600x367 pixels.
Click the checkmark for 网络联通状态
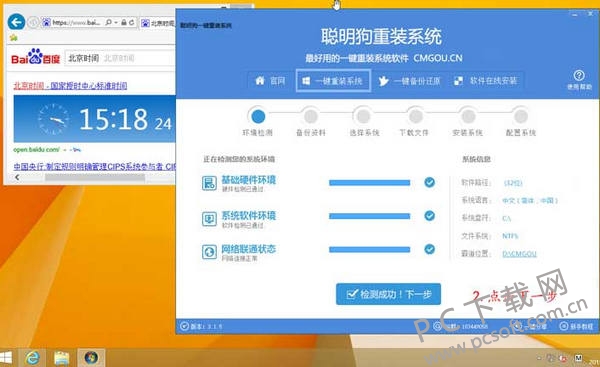point(430,250)
